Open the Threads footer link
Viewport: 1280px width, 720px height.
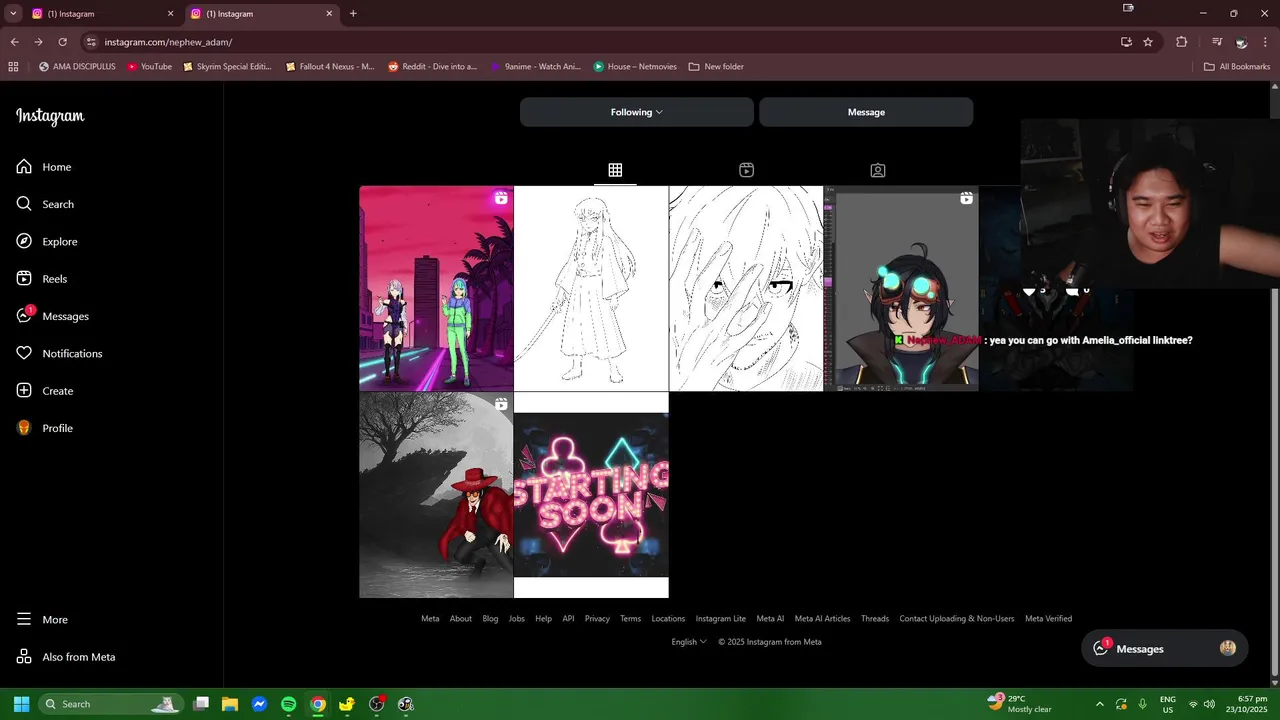pyautogui.click(x=875, y=618)
